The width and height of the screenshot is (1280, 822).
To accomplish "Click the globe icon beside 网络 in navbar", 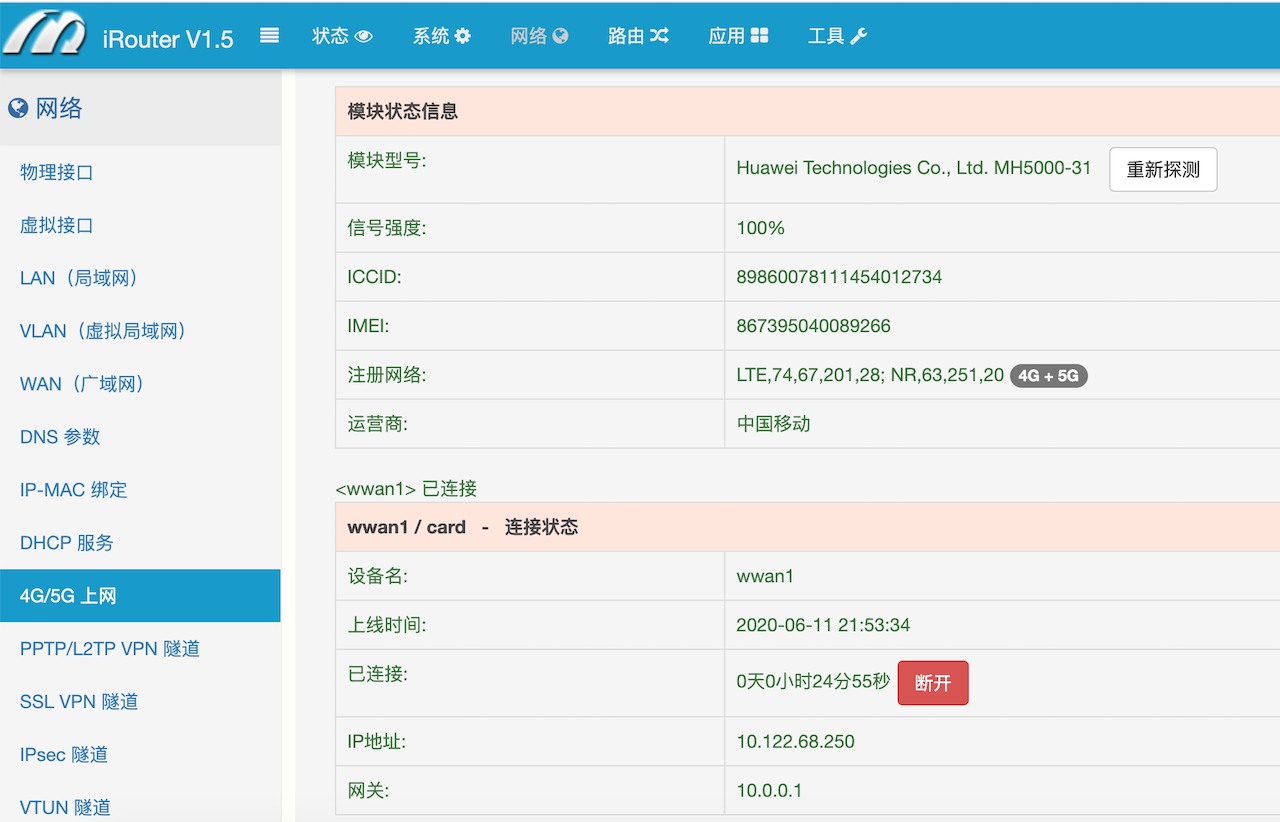I will pyautogui.click(x=560, y=37).
